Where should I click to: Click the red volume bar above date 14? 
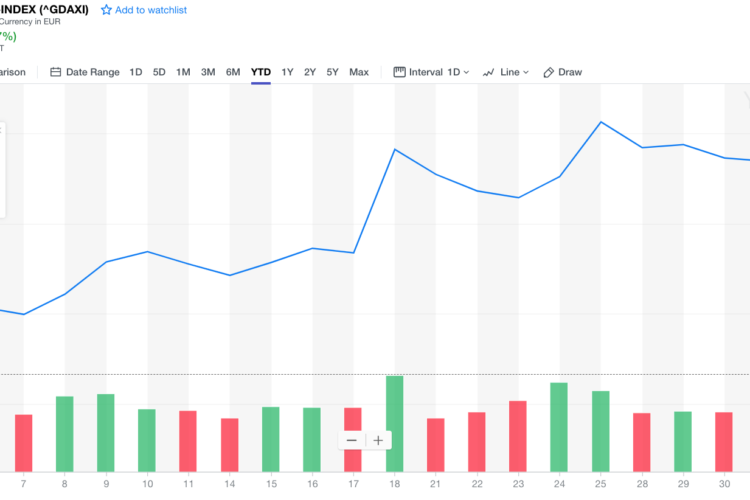coord(230,444)
